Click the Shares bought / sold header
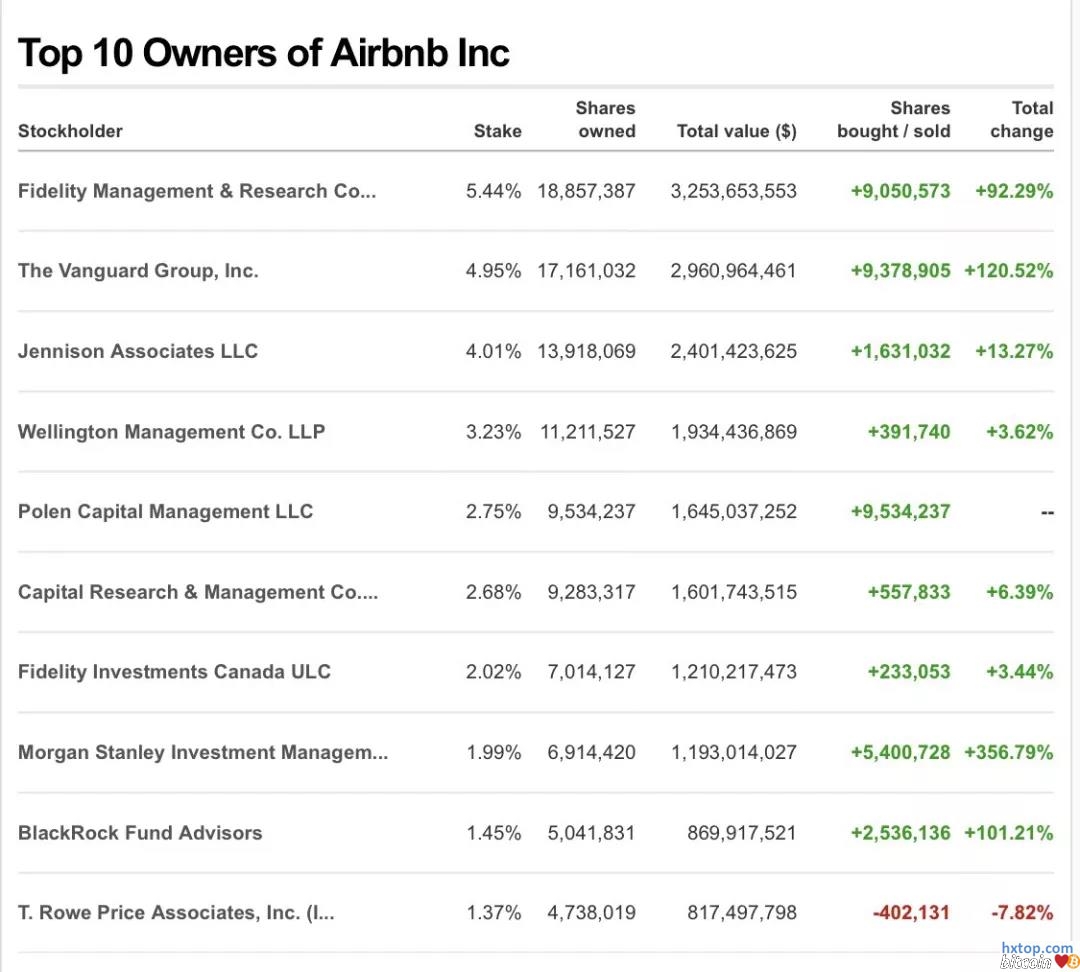Viewport: 1080px width, 972px height. (x=893, y=120)
